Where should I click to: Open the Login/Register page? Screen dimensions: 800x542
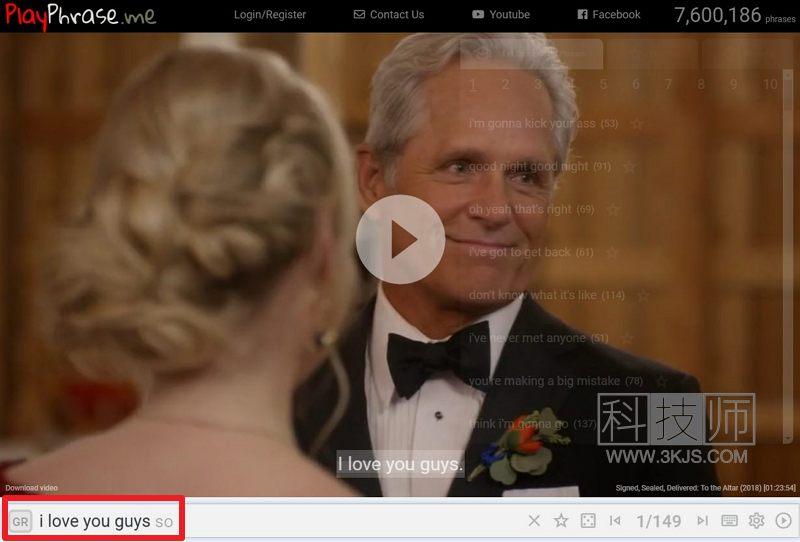click(x=270, y=15)
